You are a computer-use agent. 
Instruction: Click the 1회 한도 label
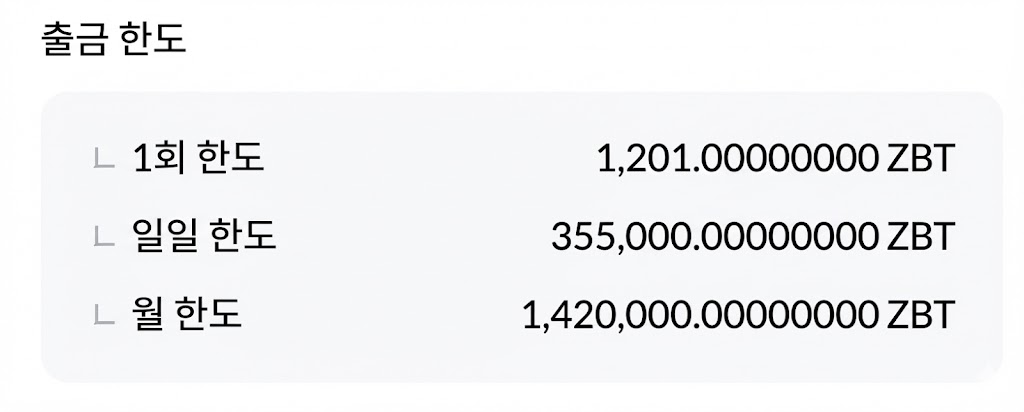click(x=198, y=157)
